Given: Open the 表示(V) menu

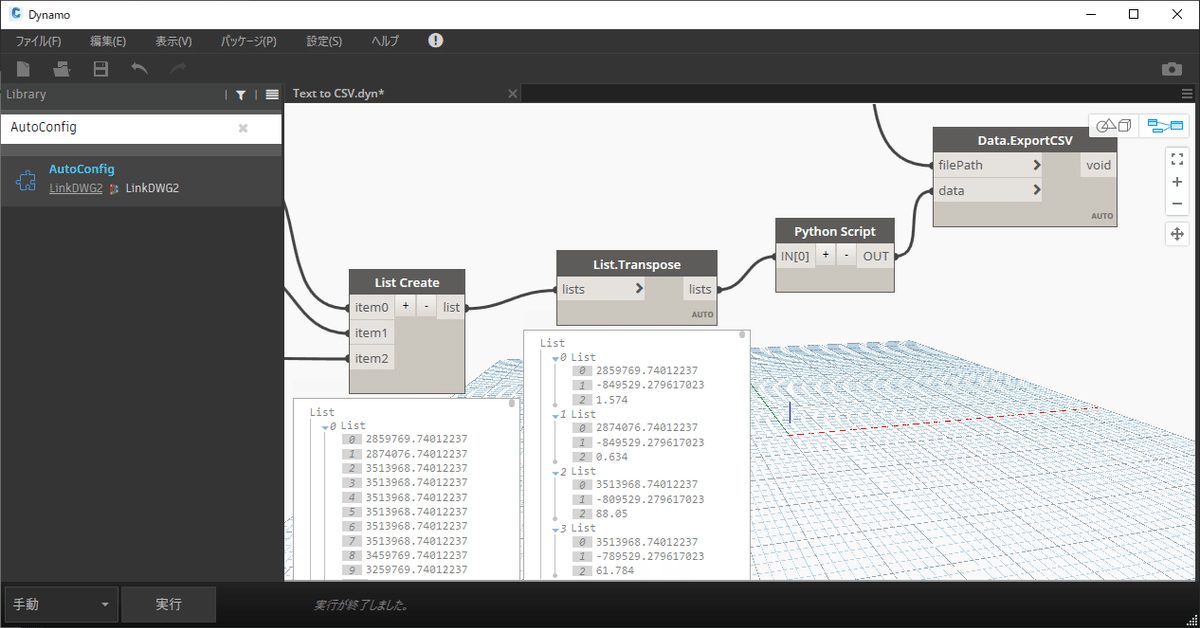Looking at the screenshot, I should 173,41.
